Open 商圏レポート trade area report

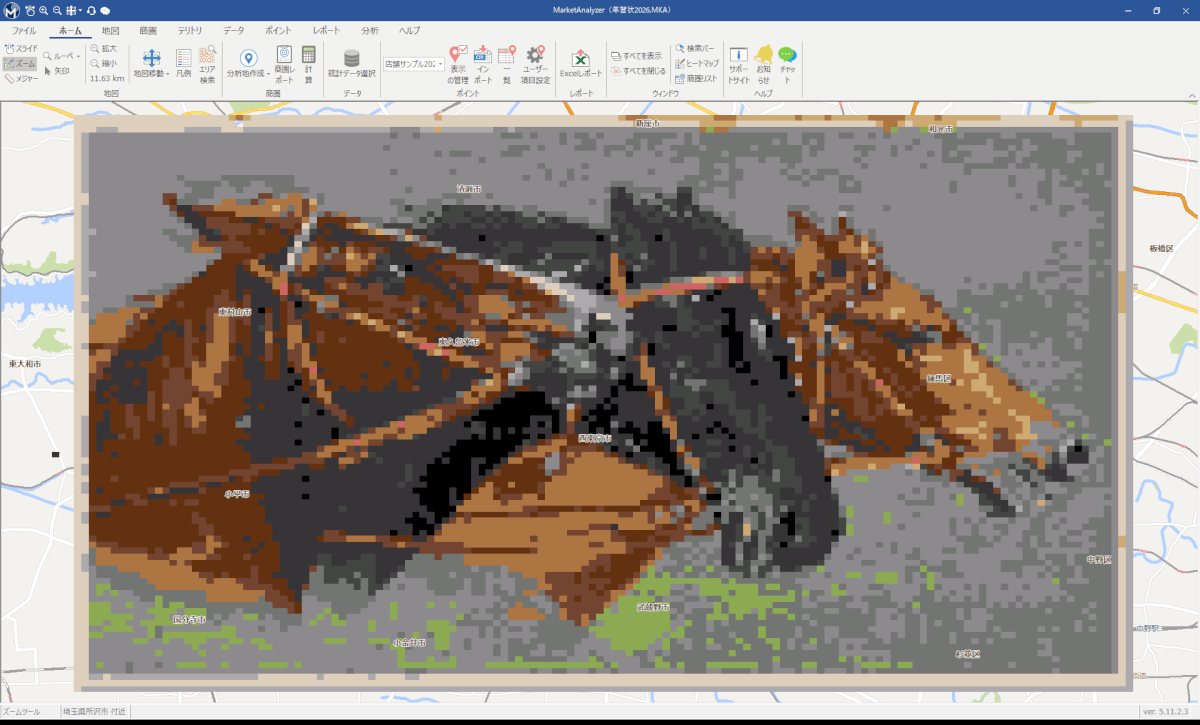[x=284, y=63]
